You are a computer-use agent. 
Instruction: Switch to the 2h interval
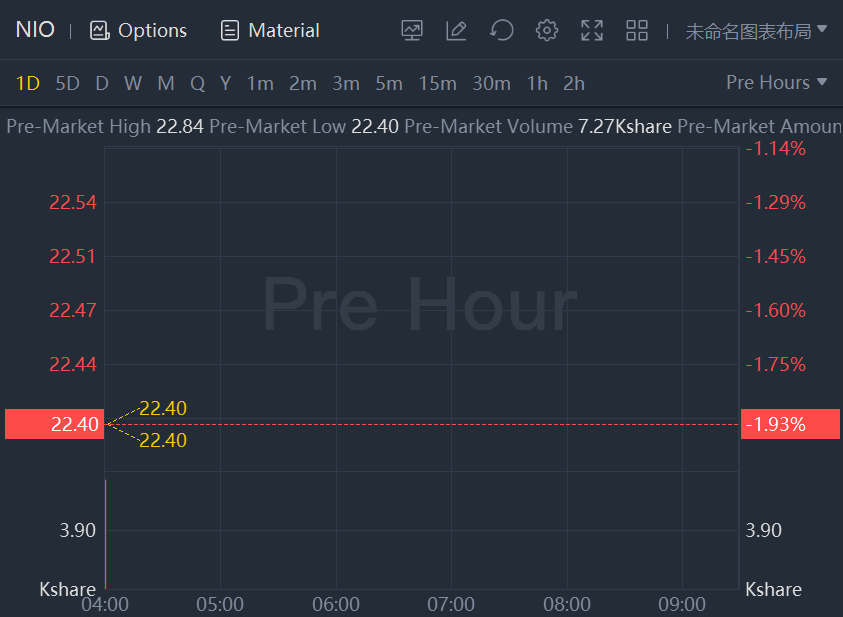574,83
